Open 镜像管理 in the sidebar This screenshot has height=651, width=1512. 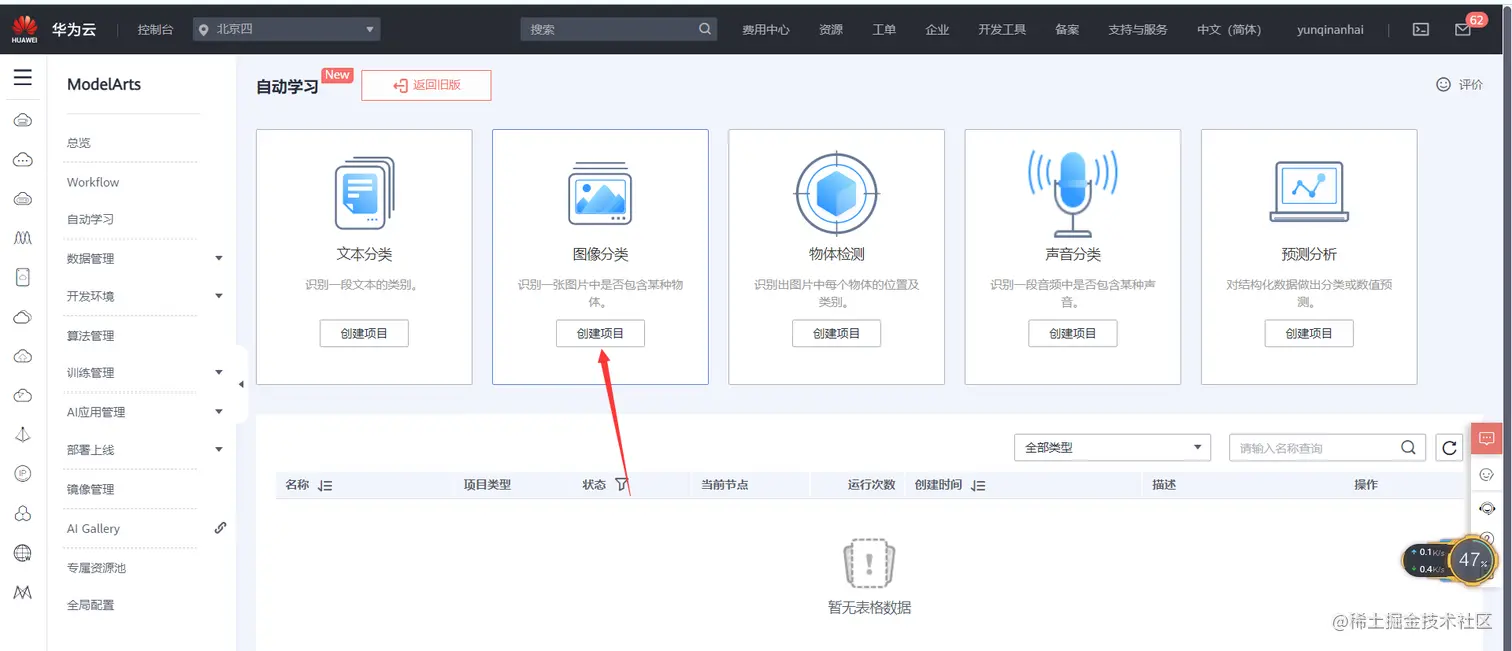90,489
